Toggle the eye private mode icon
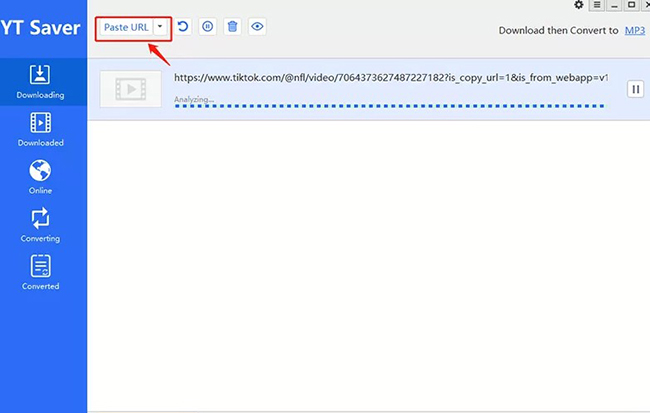The width and height of the screenshot is (650, 413). tap(257, 28)
